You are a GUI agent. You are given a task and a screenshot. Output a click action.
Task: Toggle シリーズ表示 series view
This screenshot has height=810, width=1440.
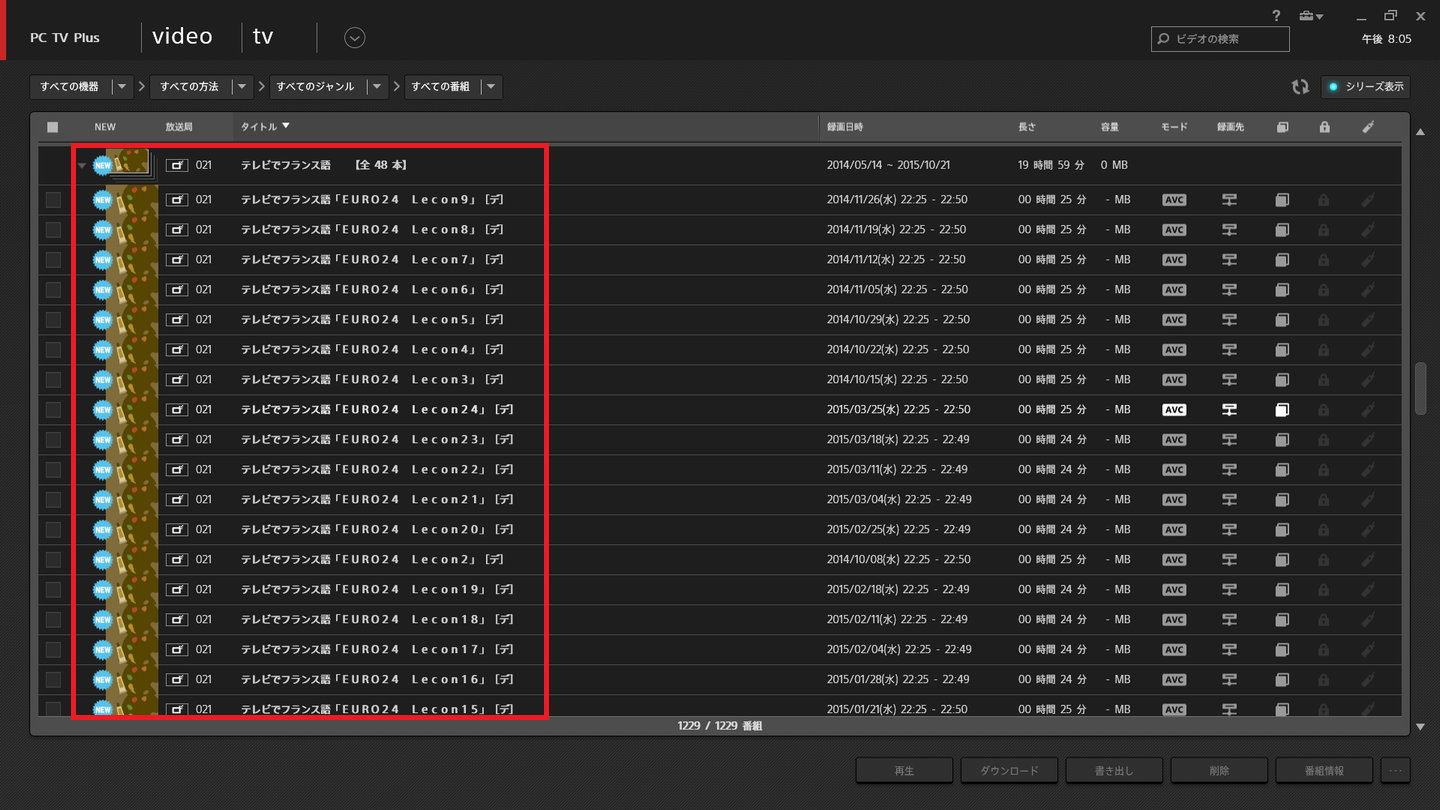(x=1366, y=87)
